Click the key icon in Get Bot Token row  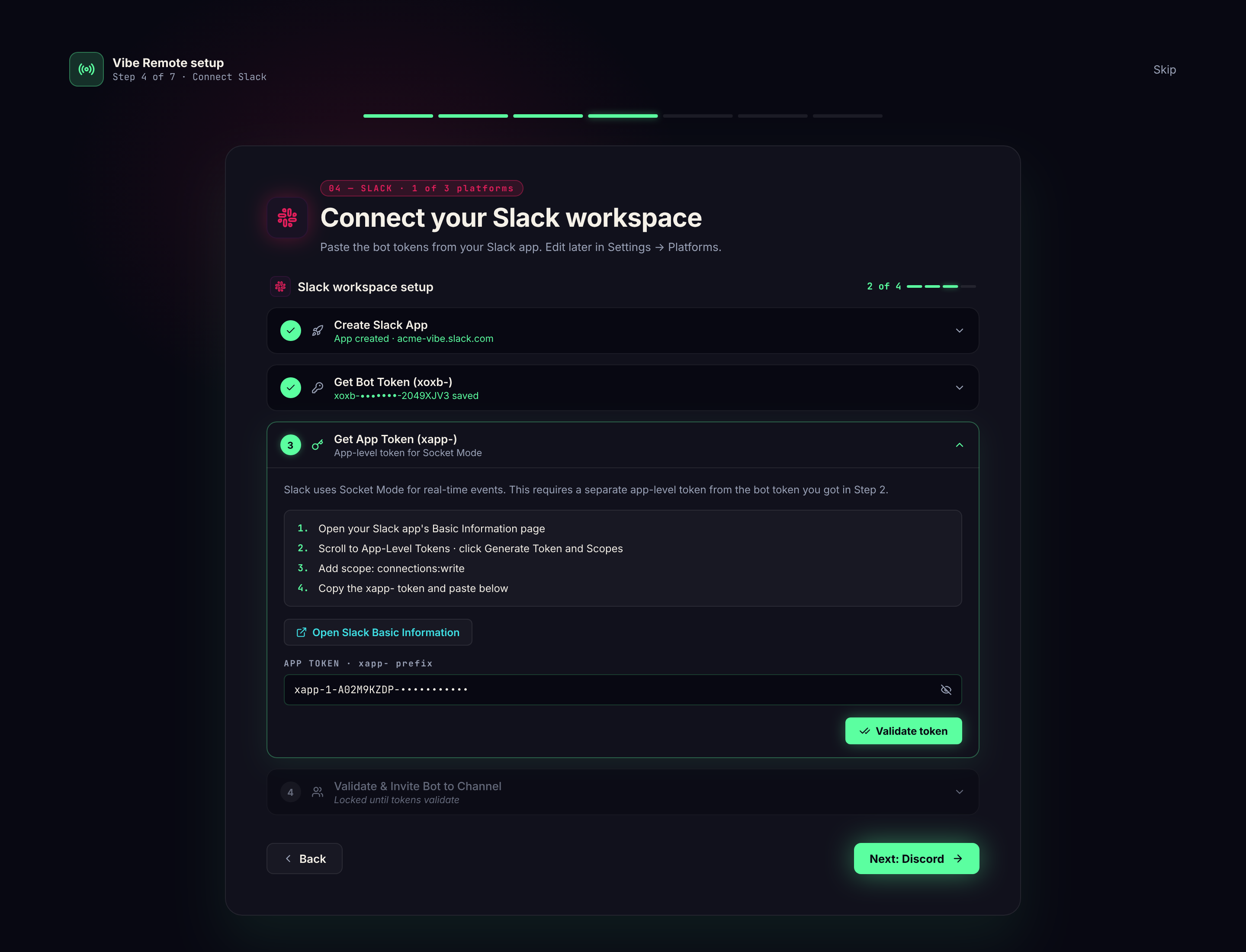[x=318, y=388]
